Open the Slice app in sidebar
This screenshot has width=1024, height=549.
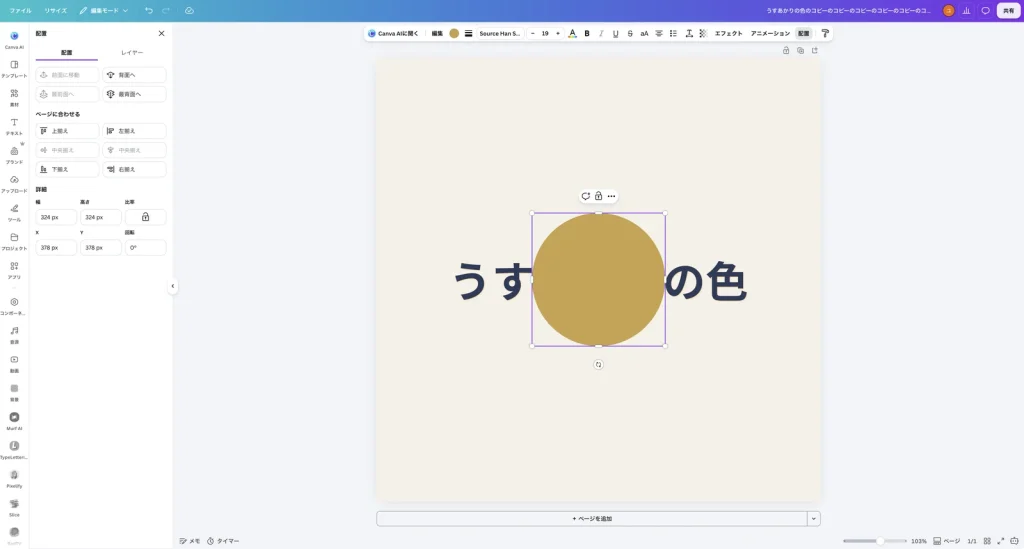point(14,507)
